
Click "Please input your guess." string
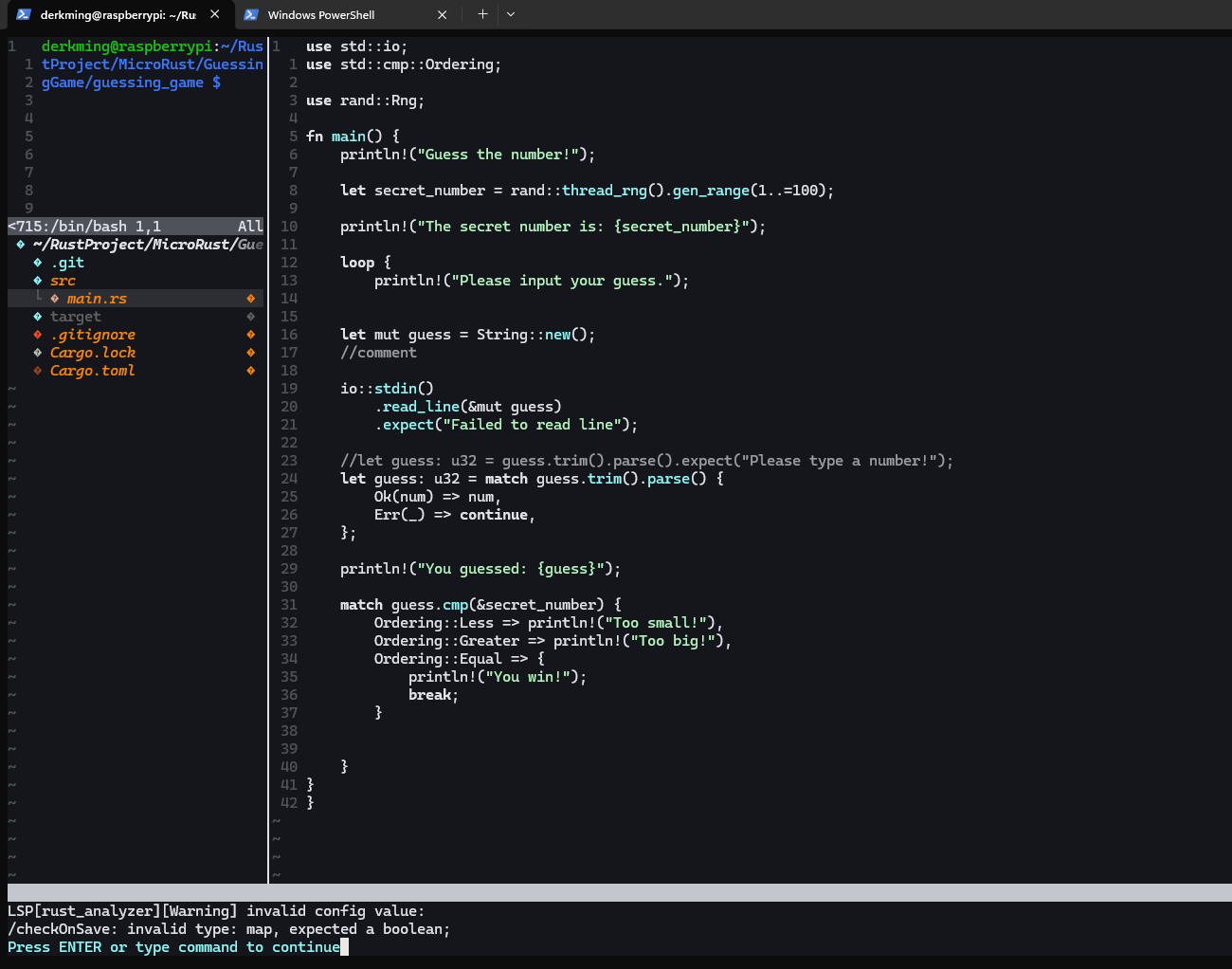(x=563, y=281)
